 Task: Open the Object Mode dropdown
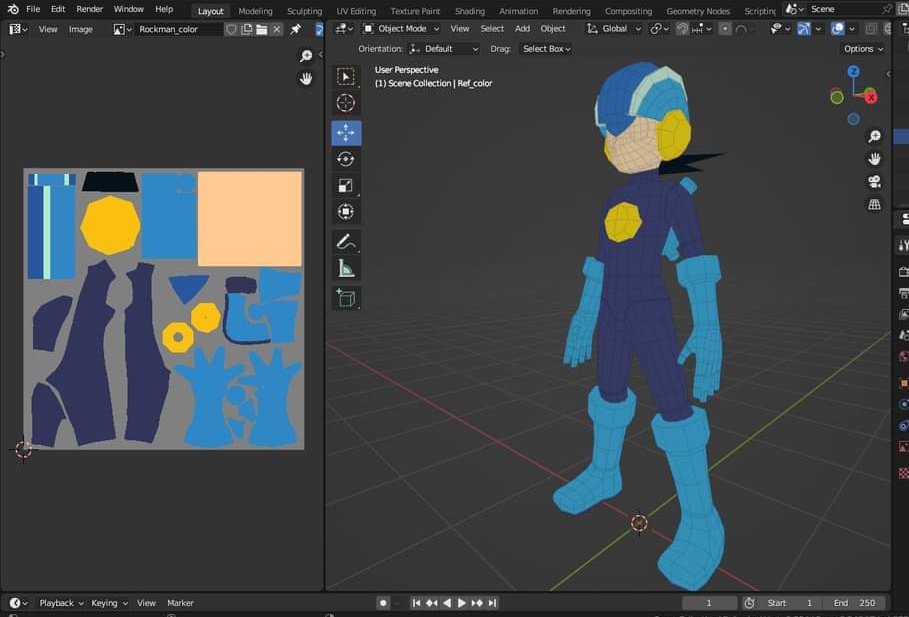pyautogui.click(x=401, y=28)
